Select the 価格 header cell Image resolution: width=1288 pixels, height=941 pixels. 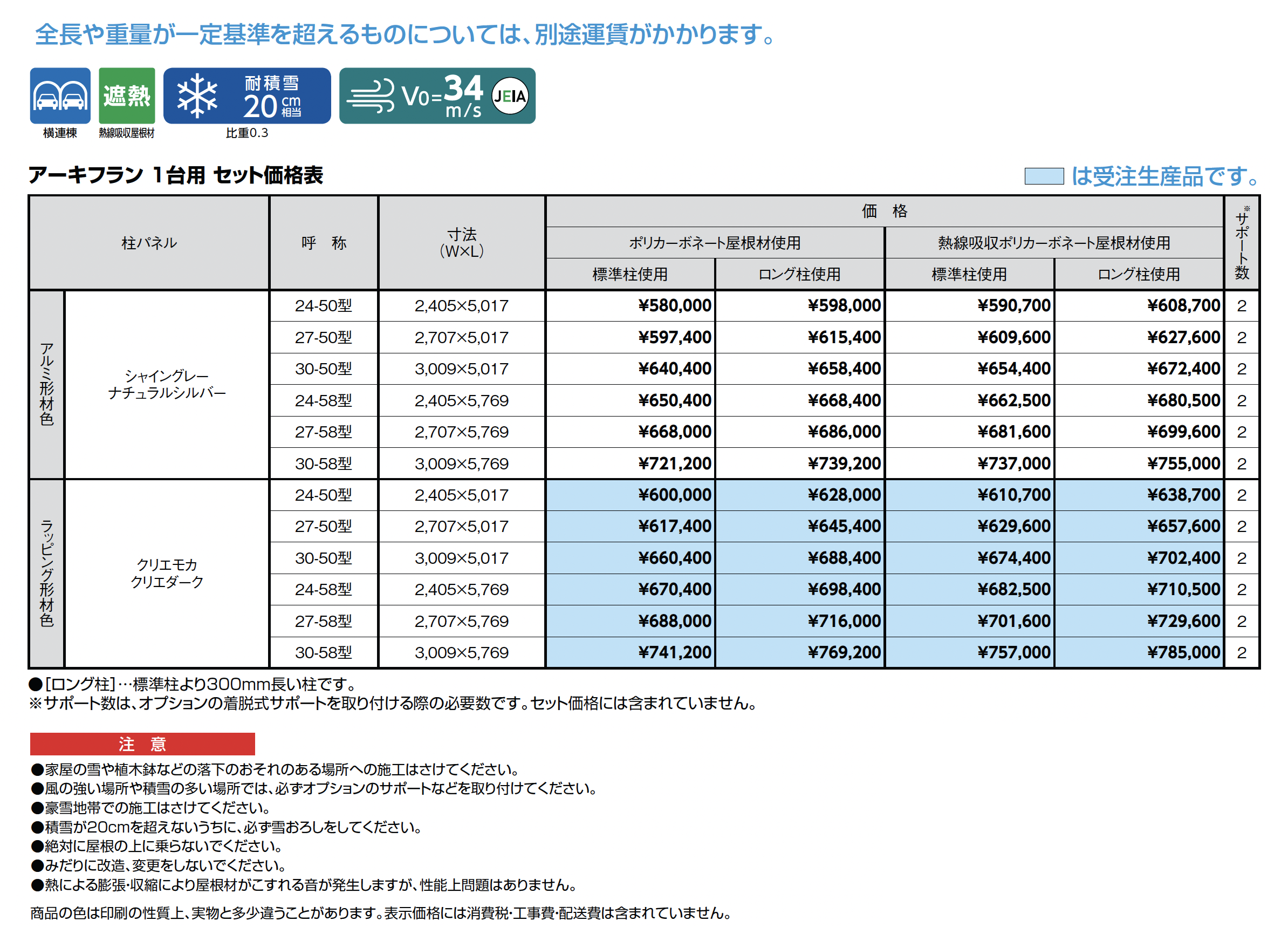pyautogui.click(x=883, y=212)
